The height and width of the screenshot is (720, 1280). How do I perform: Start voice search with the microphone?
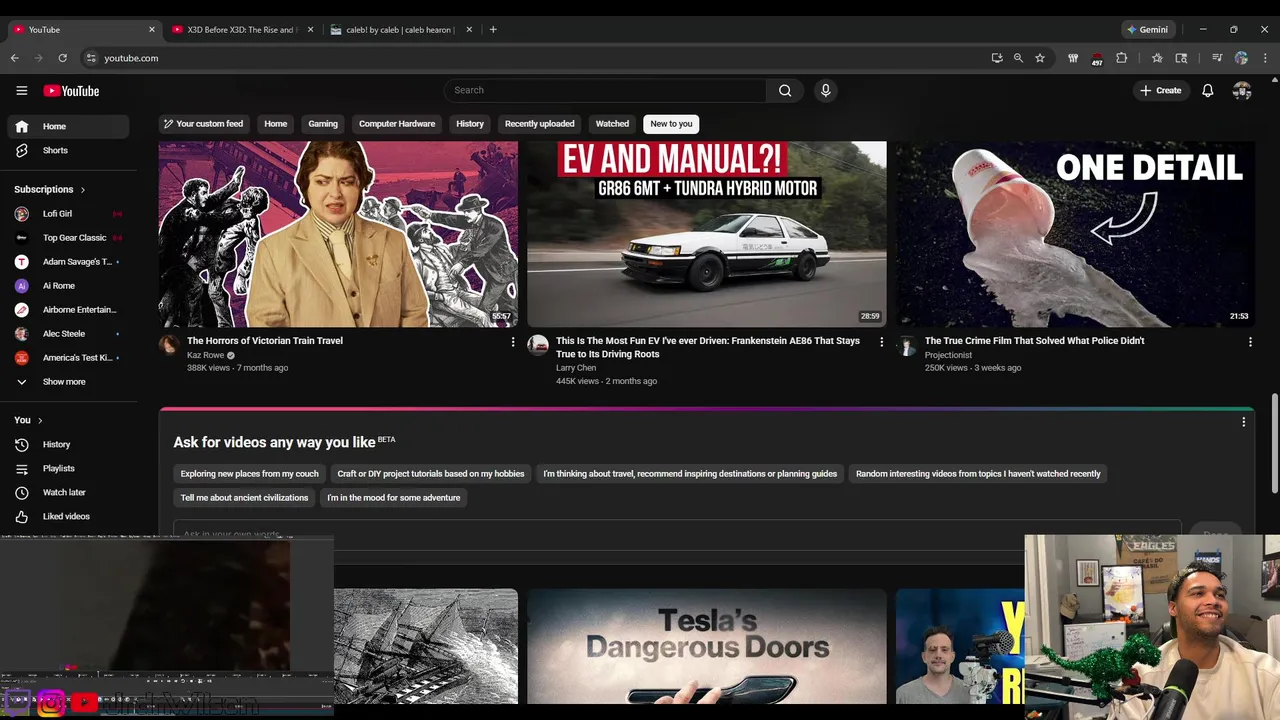825,90
